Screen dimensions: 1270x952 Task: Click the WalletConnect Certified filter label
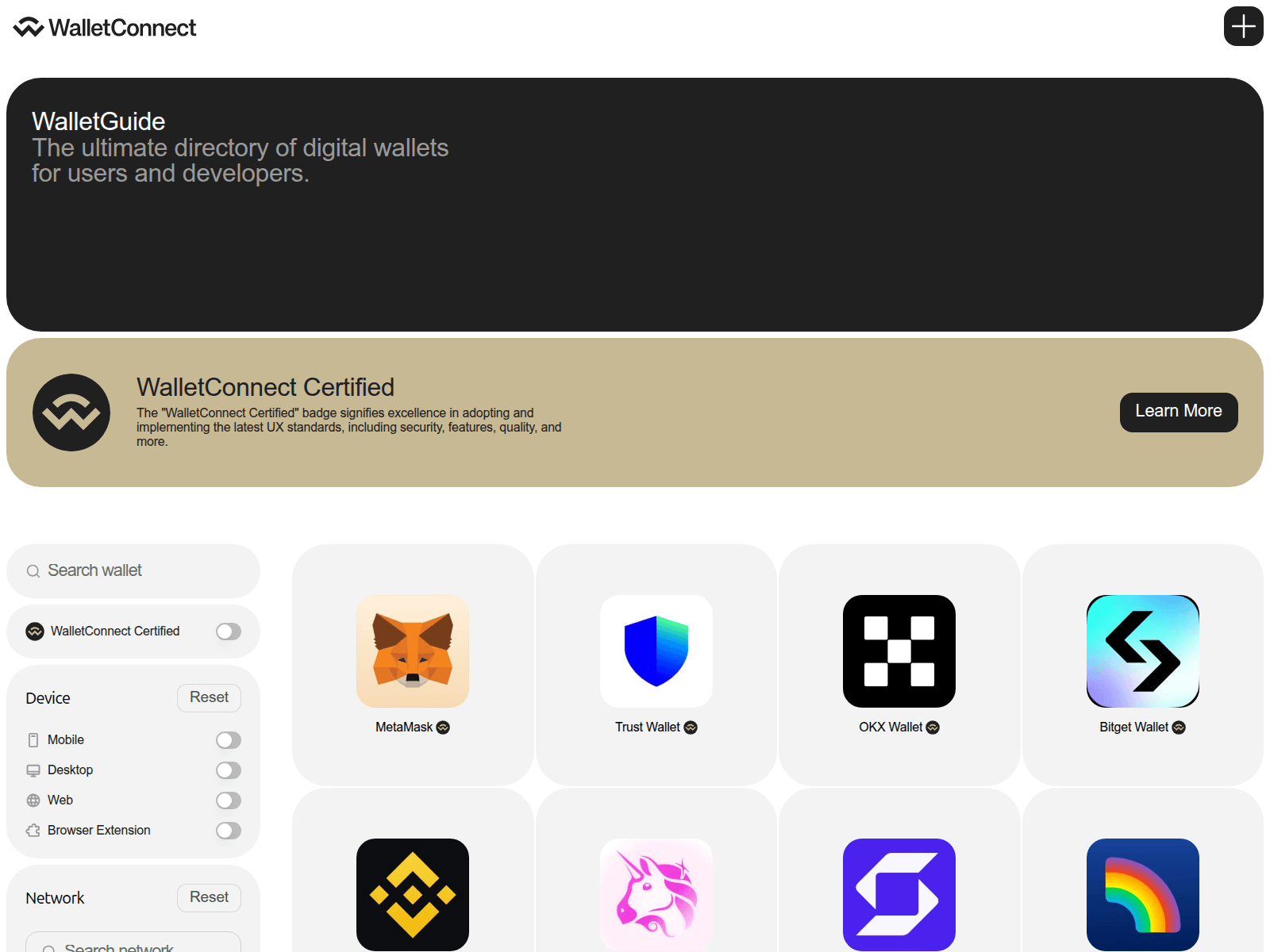(115, 631)
